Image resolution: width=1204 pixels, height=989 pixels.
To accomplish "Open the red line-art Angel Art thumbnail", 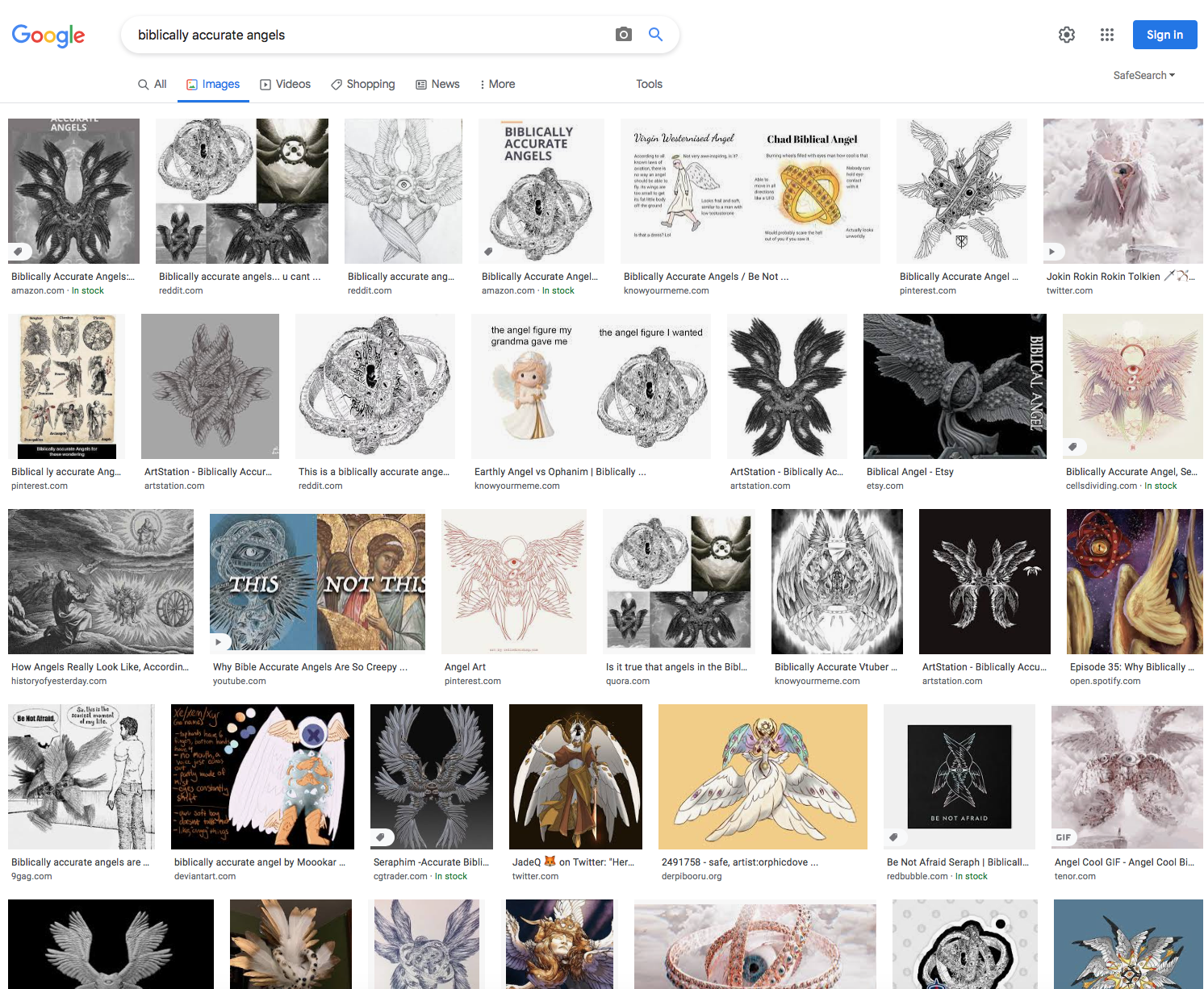I will 514,582.
